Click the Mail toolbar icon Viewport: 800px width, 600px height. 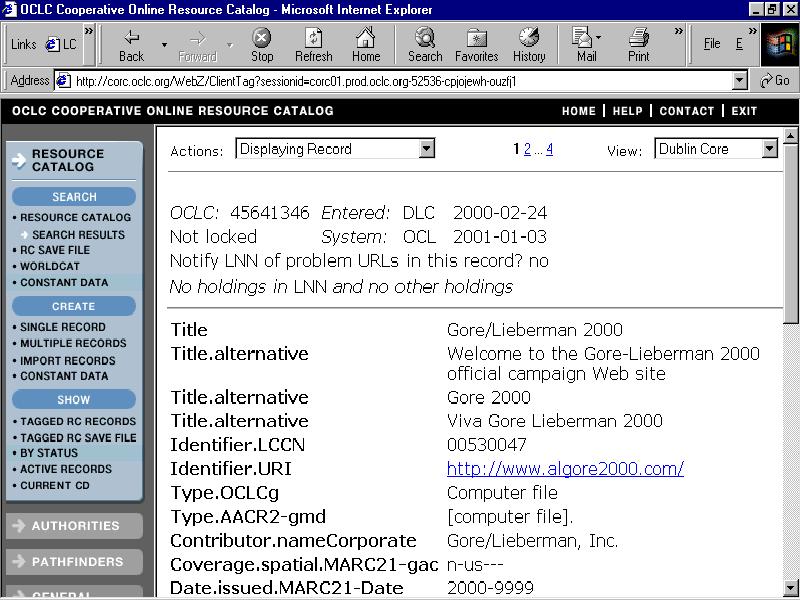[582, 37]
